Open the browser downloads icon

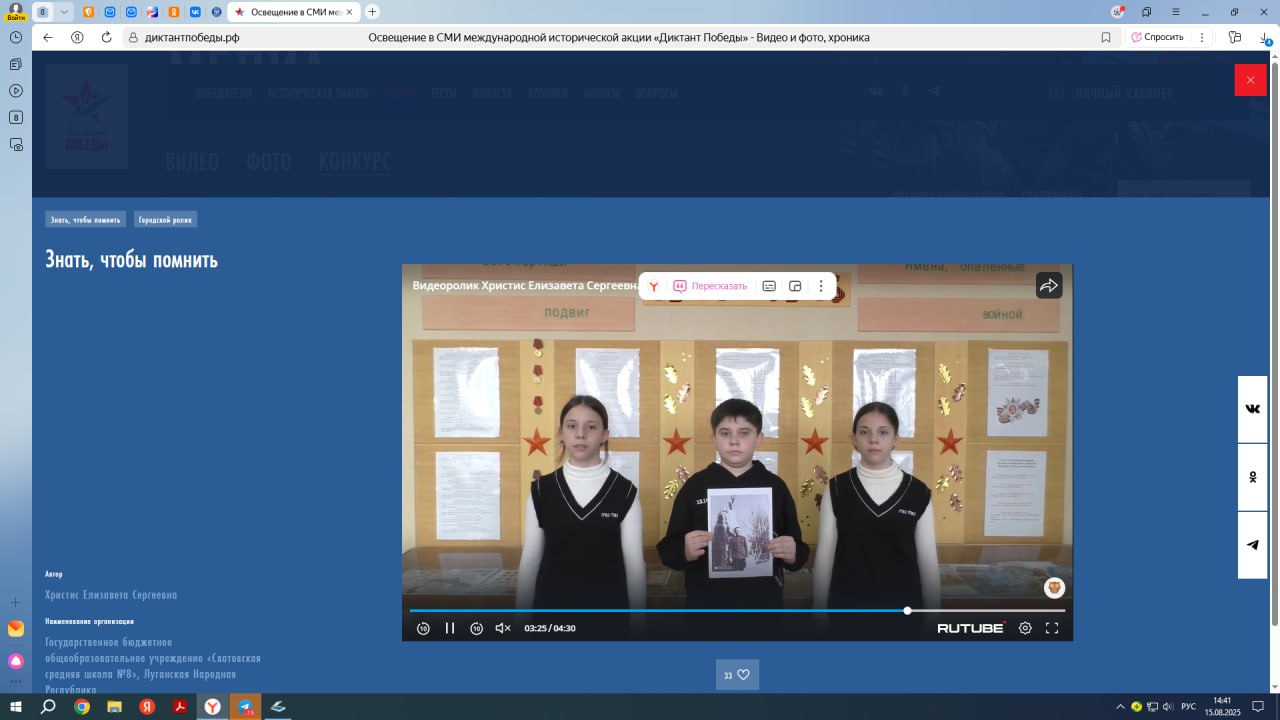(x=1265, y=37)
